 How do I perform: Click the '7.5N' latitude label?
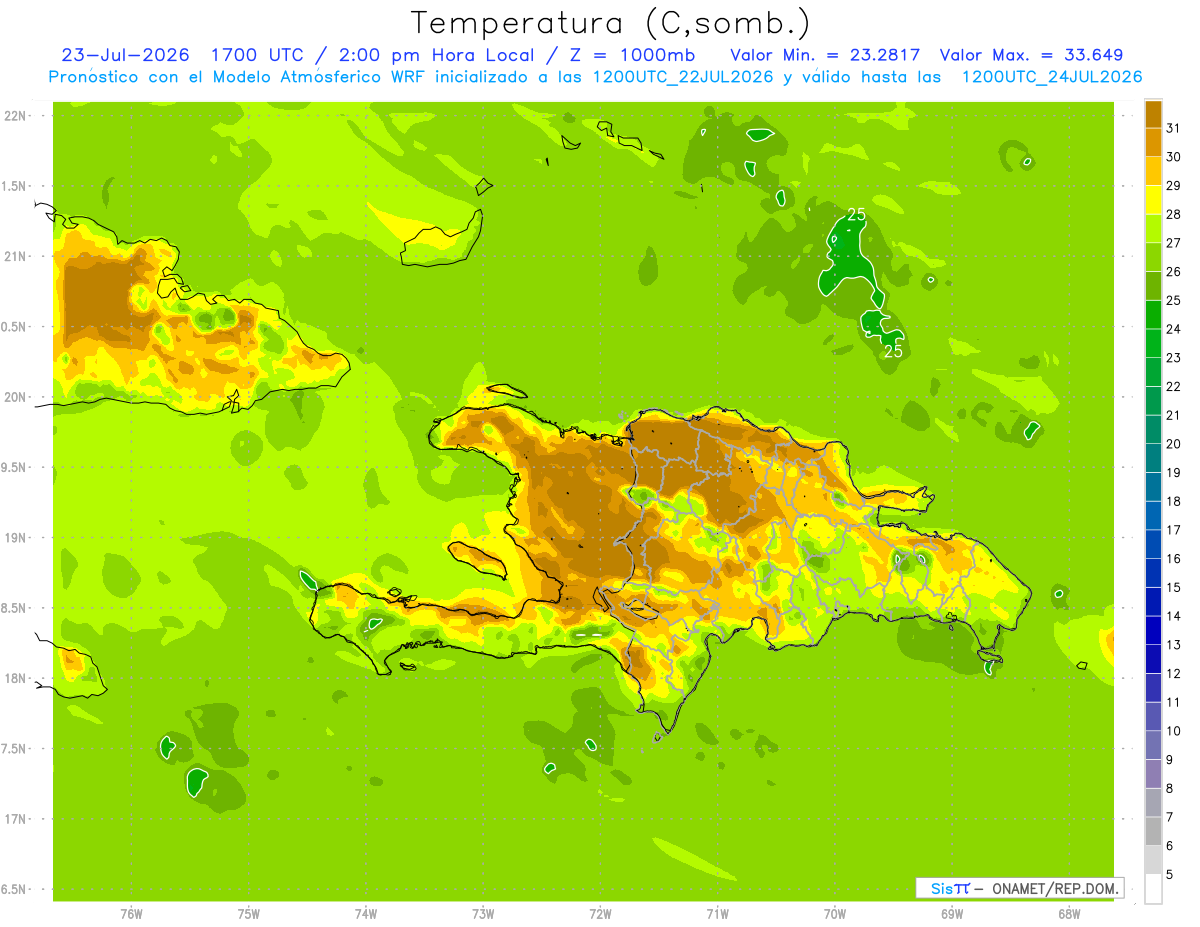[x=15, y=749]
